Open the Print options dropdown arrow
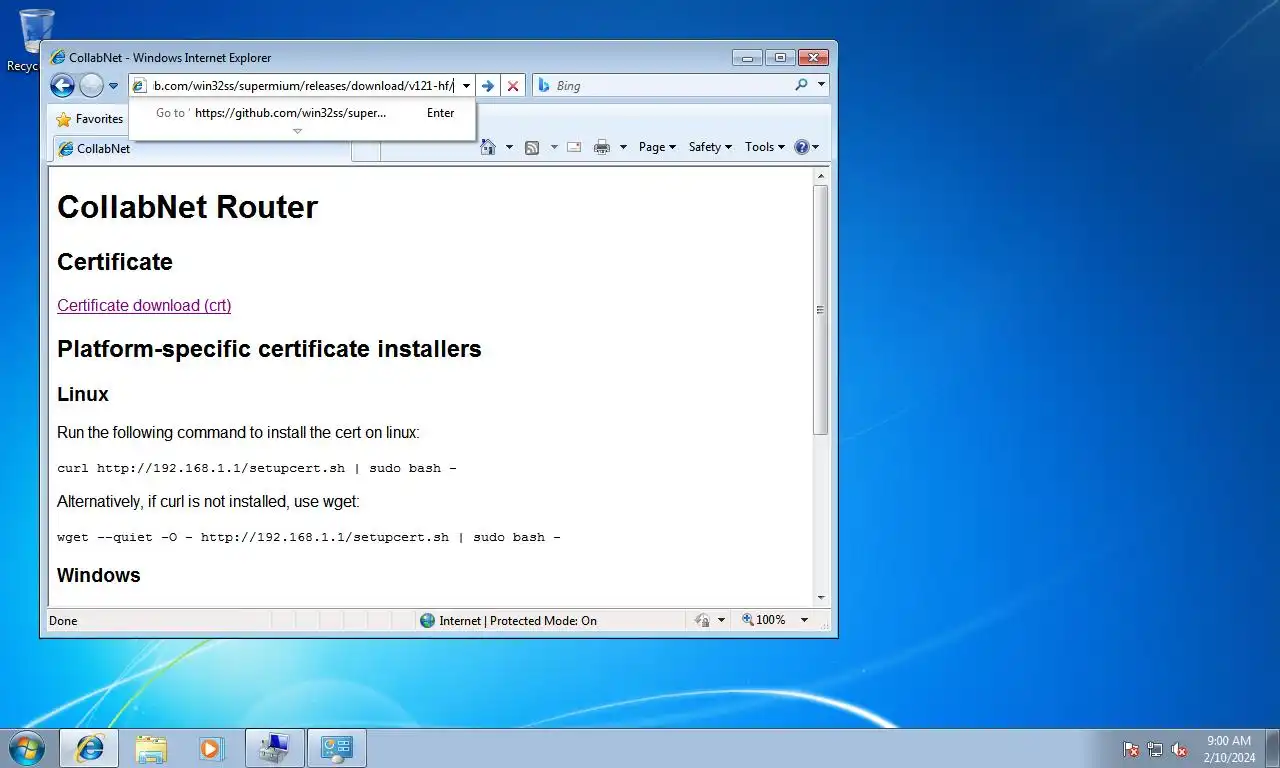Viewport: 1280px width, 768px height. (623, 147)
